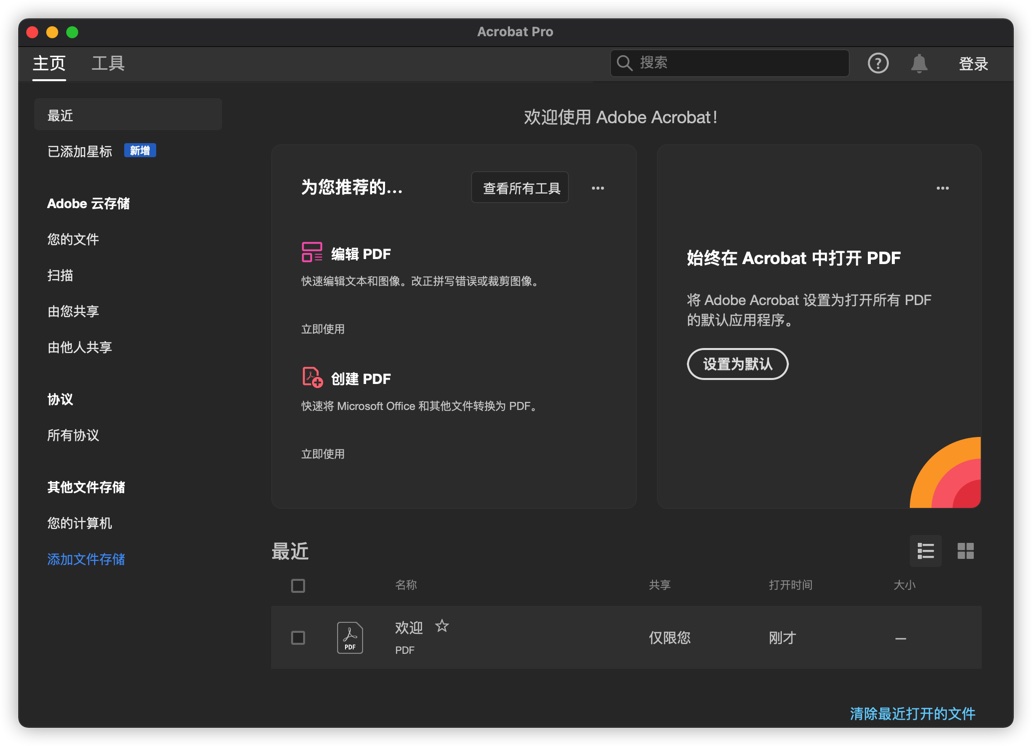Open 已添加星标 in the sidebar
The image size is (1032, 746).
(x=80, y=151)
